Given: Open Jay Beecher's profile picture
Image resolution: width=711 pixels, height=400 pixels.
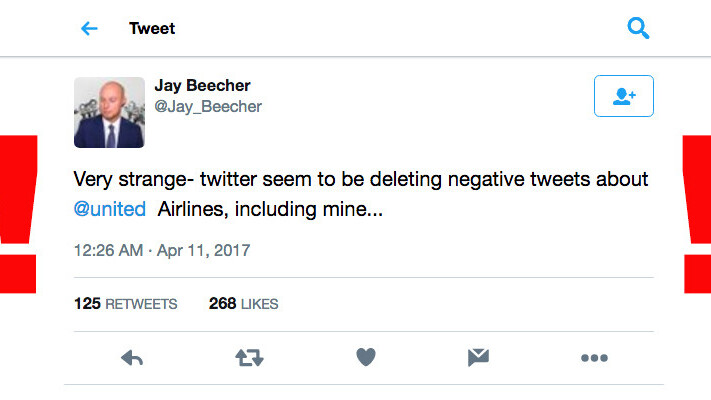Looking at the screenshot, I should (x=109, y=112).
